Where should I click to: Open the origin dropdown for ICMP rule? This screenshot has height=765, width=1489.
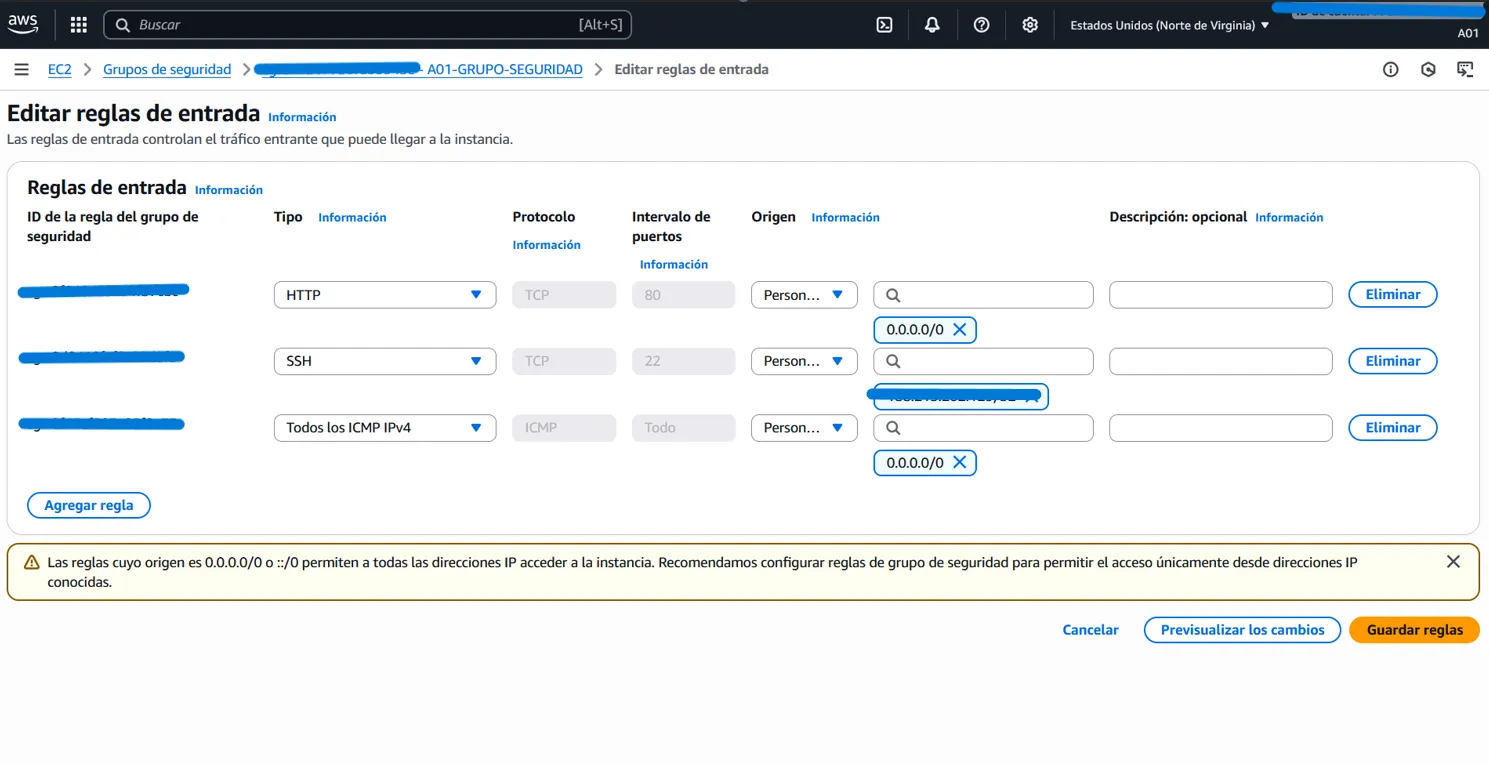tap(804, 428)
